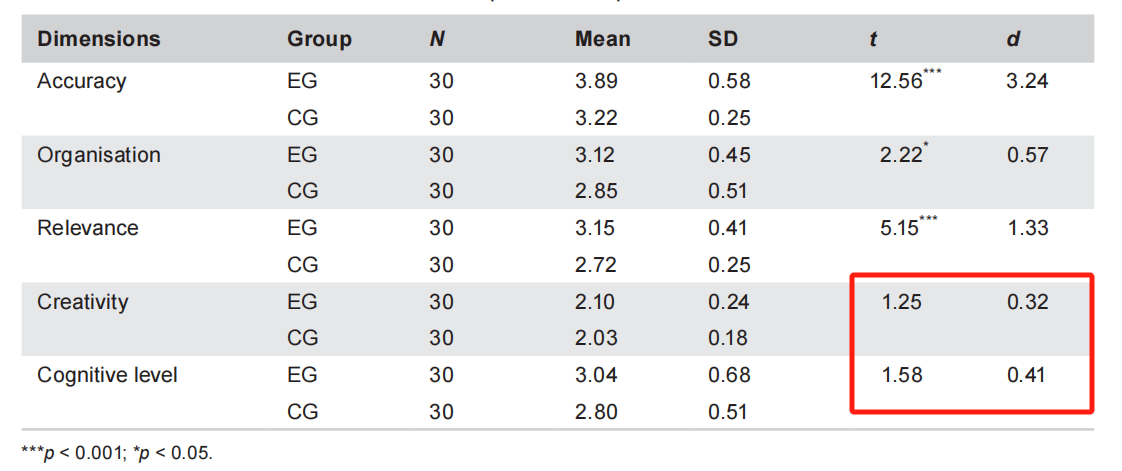Click the Cognitive level EG SD 0.68
The height and width of the screenshot is (471, 1122).
[x=729, y=375]
